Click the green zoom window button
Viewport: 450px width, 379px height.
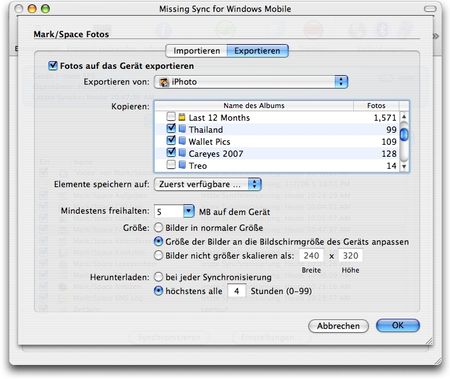pos(45,9)
